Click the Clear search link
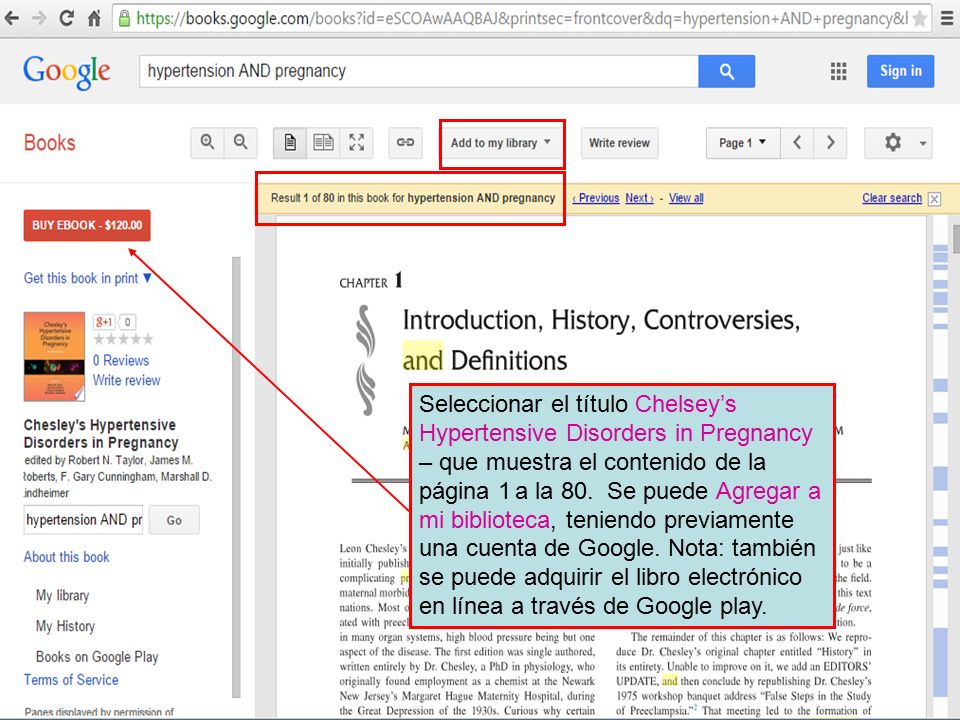This screenshot has width=960, height=720. coord(891,198)
